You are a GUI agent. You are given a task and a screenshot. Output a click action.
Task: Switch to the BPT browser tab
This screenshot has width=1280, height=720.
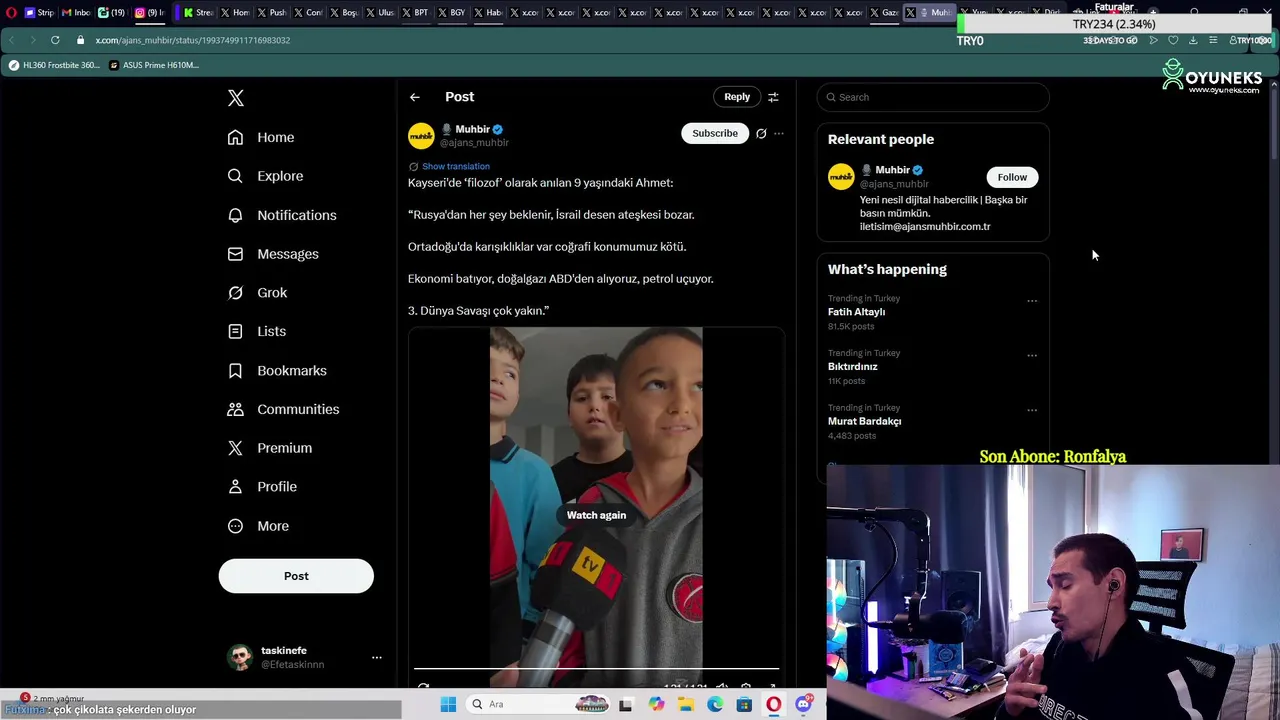coord(414,13)
